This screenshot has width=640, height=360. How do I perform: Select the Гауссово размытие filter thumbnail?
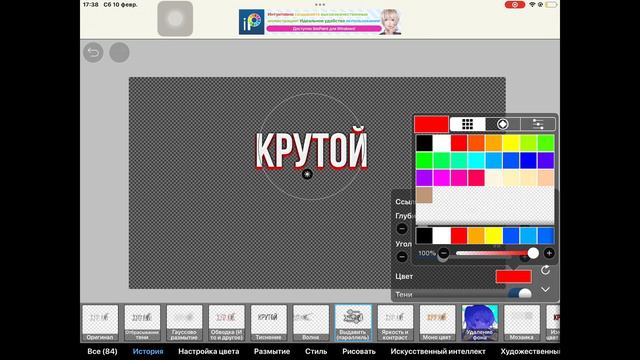point(184,323)
